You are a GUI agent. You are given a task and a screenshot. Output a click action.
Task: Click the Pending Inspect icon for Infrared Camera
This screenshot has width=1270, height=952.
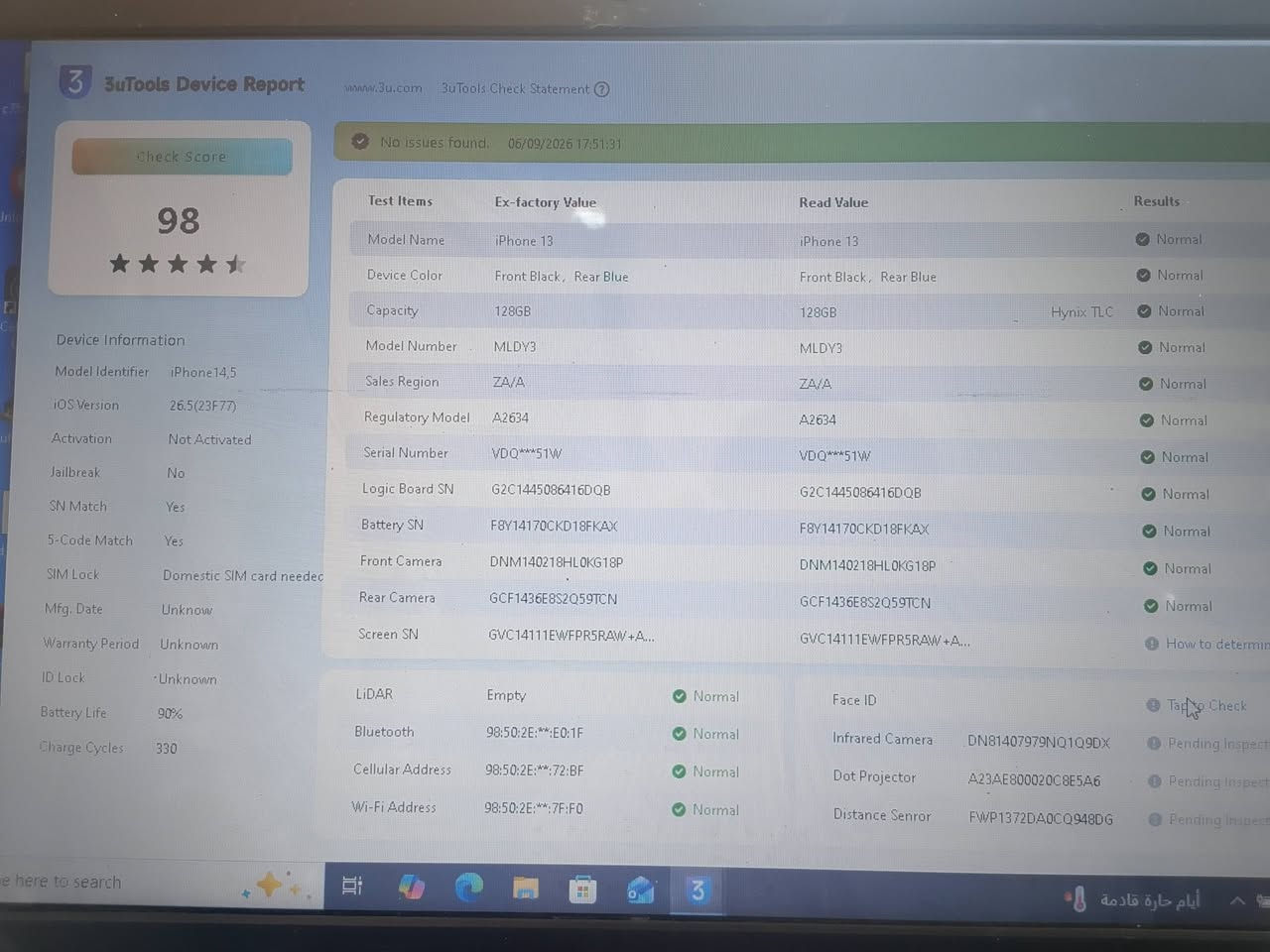tap(1154, 743)
